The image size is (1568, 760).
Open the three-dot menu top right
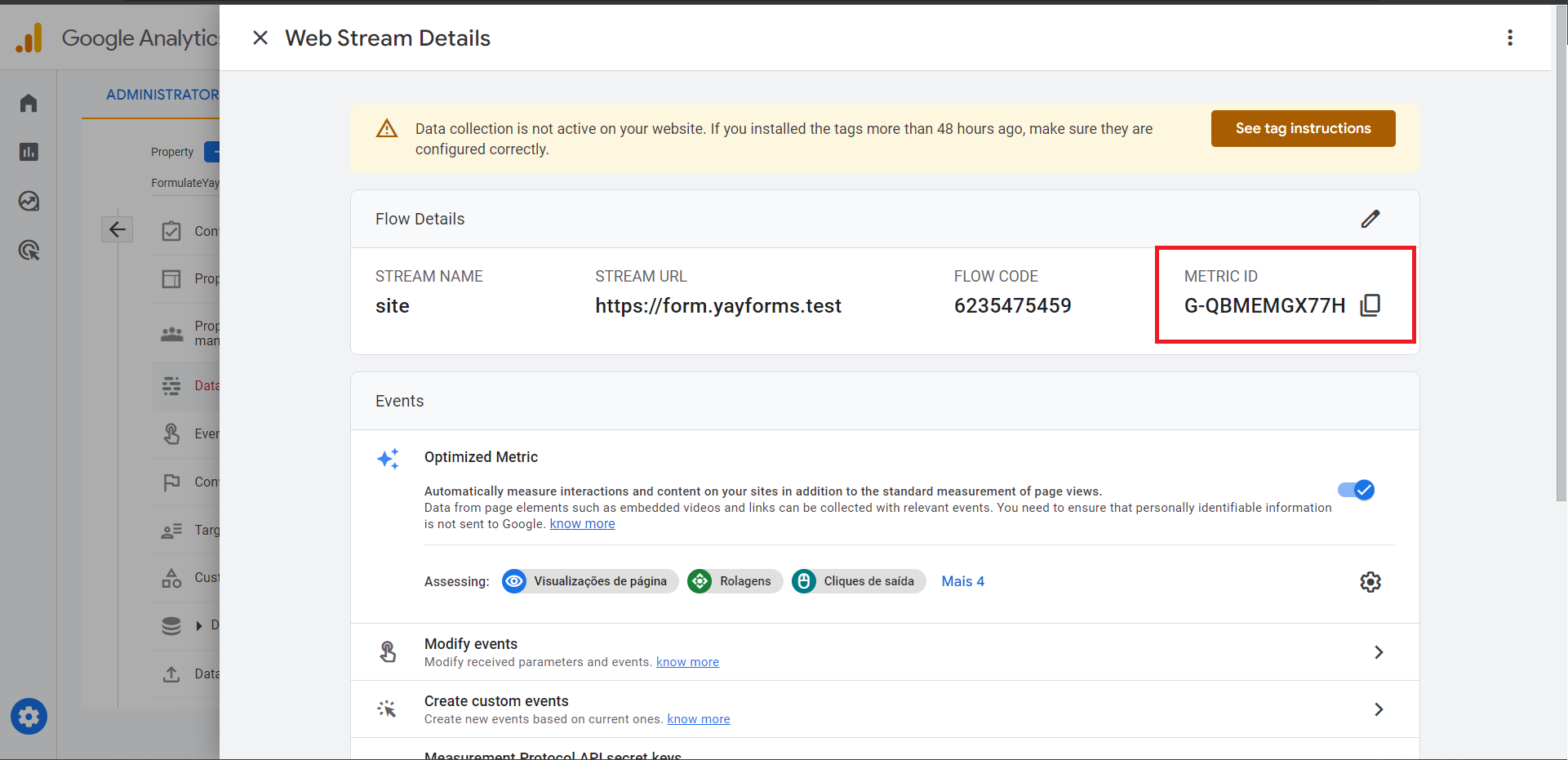pyautogui.click(x=1510, y=38)
